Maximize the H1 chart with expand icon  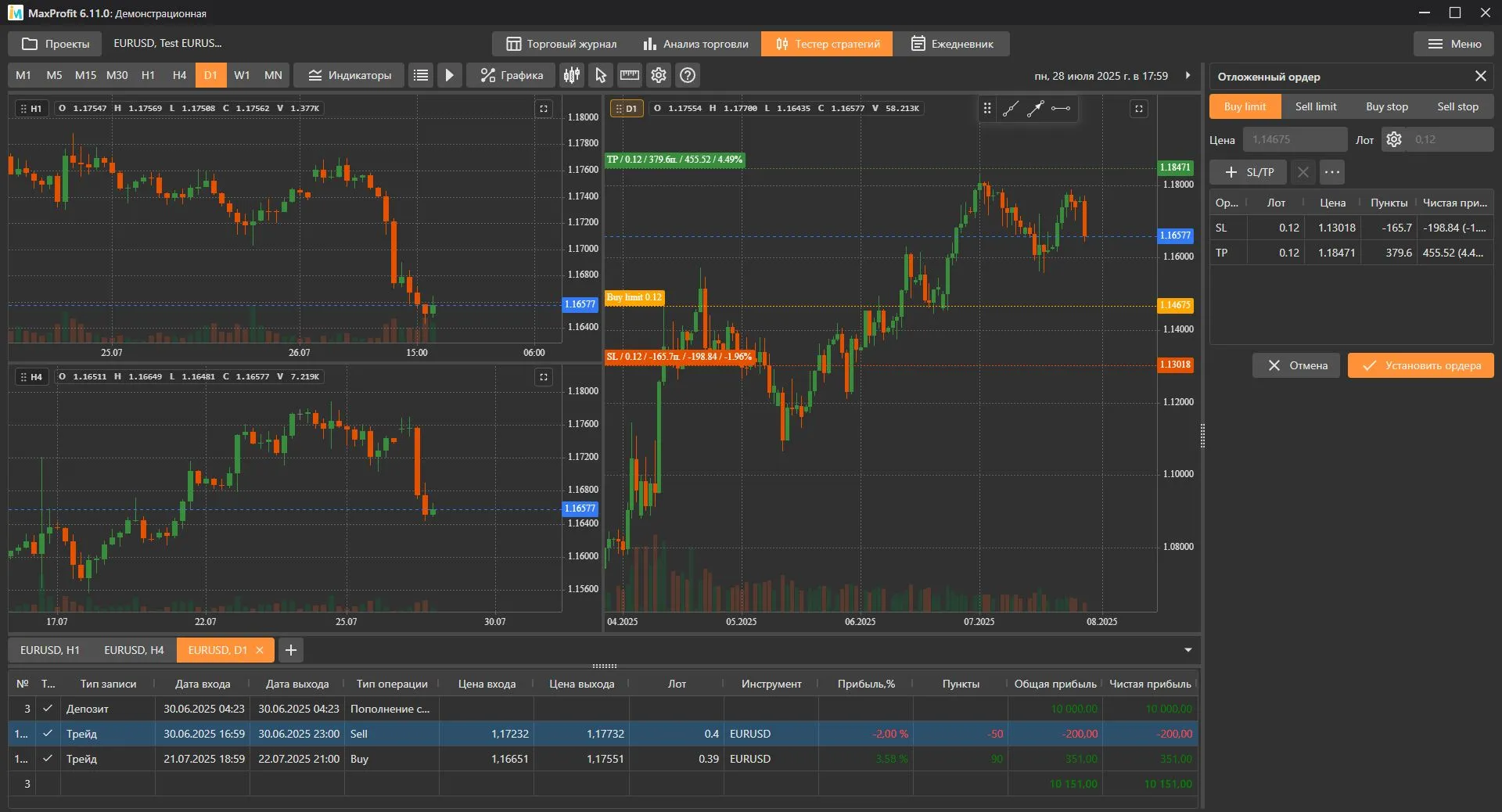pos(544,109)
